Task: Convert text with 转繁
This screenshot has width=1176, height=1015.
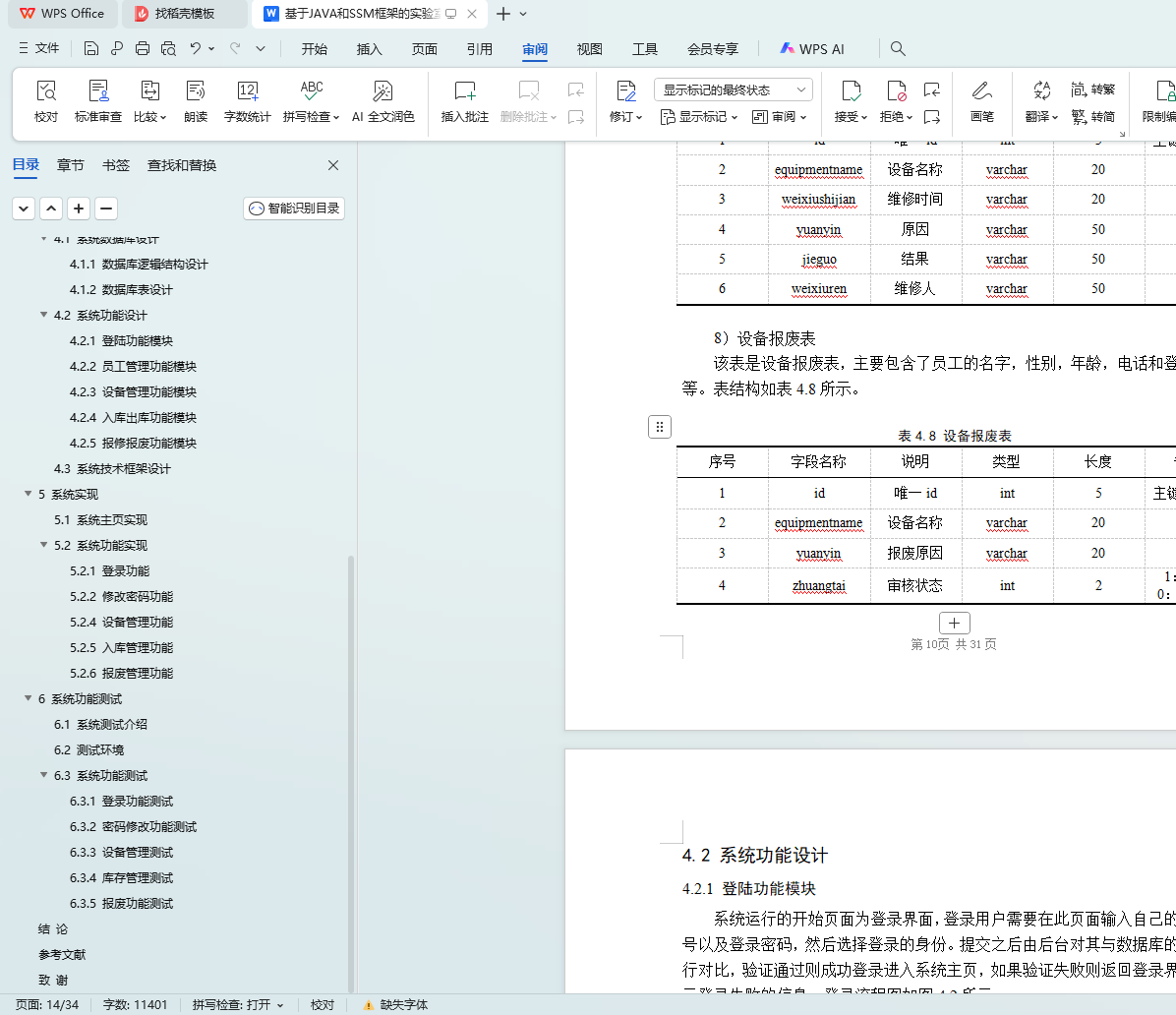Action: 1093,90
